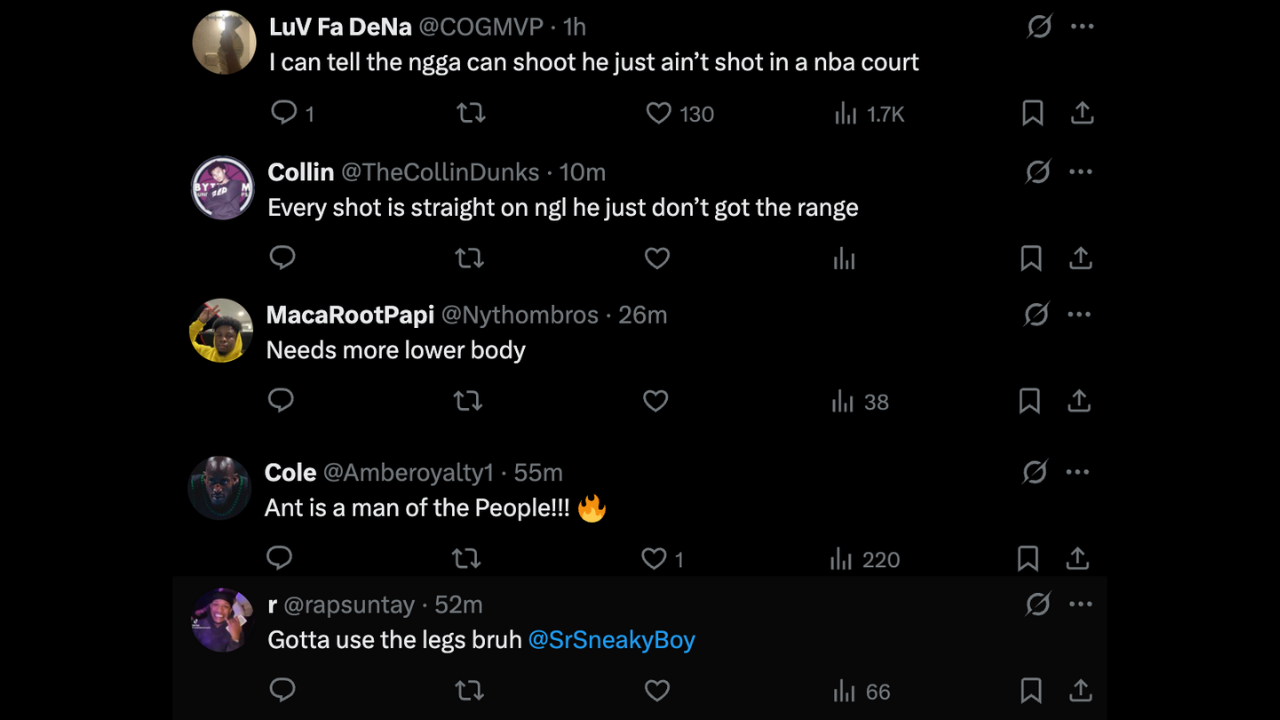Like MacaRootPapi's "Needs more lower body" reply
1280x720 pixels.
click(655, 401)
